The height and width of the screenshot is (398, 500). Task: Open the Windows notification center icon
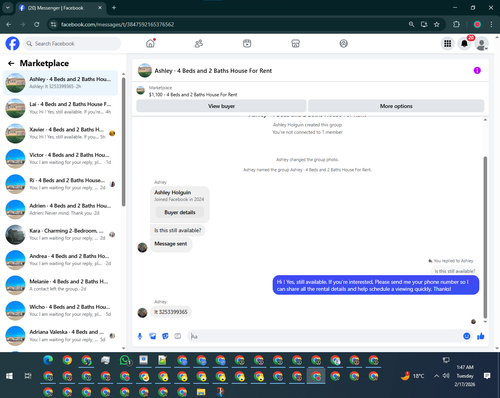(487, 376)
